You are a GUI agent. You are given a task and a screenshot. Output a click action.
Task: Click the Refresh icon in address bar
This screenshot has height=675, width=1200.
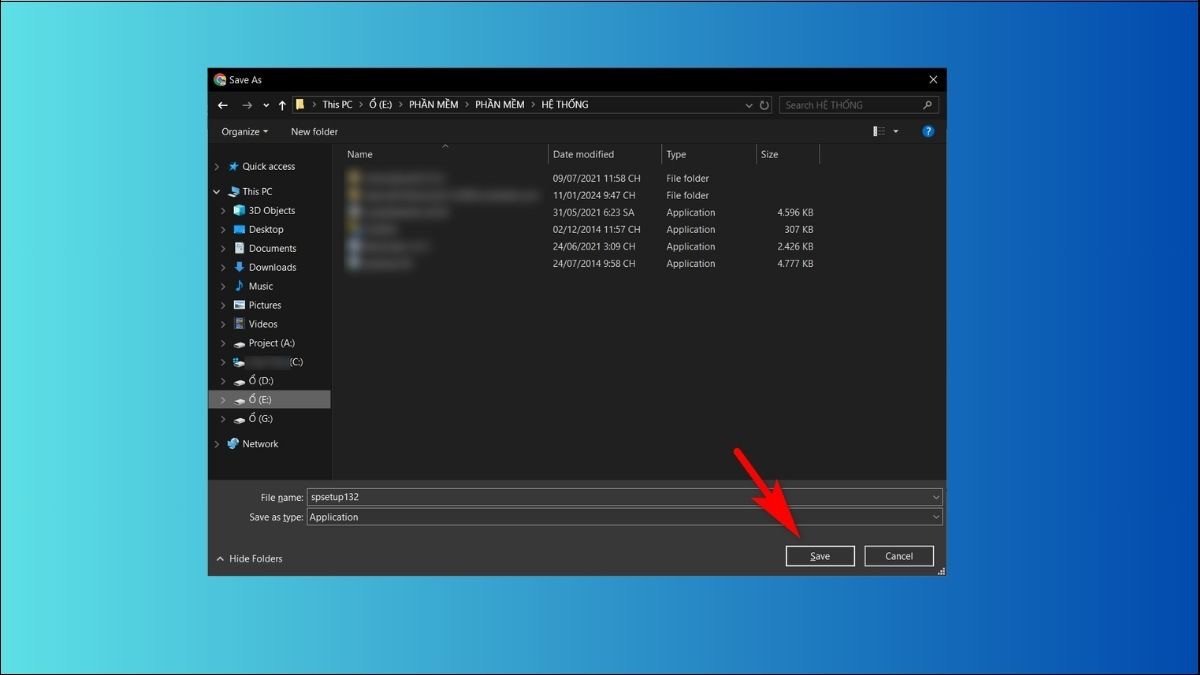pos(764,105)
